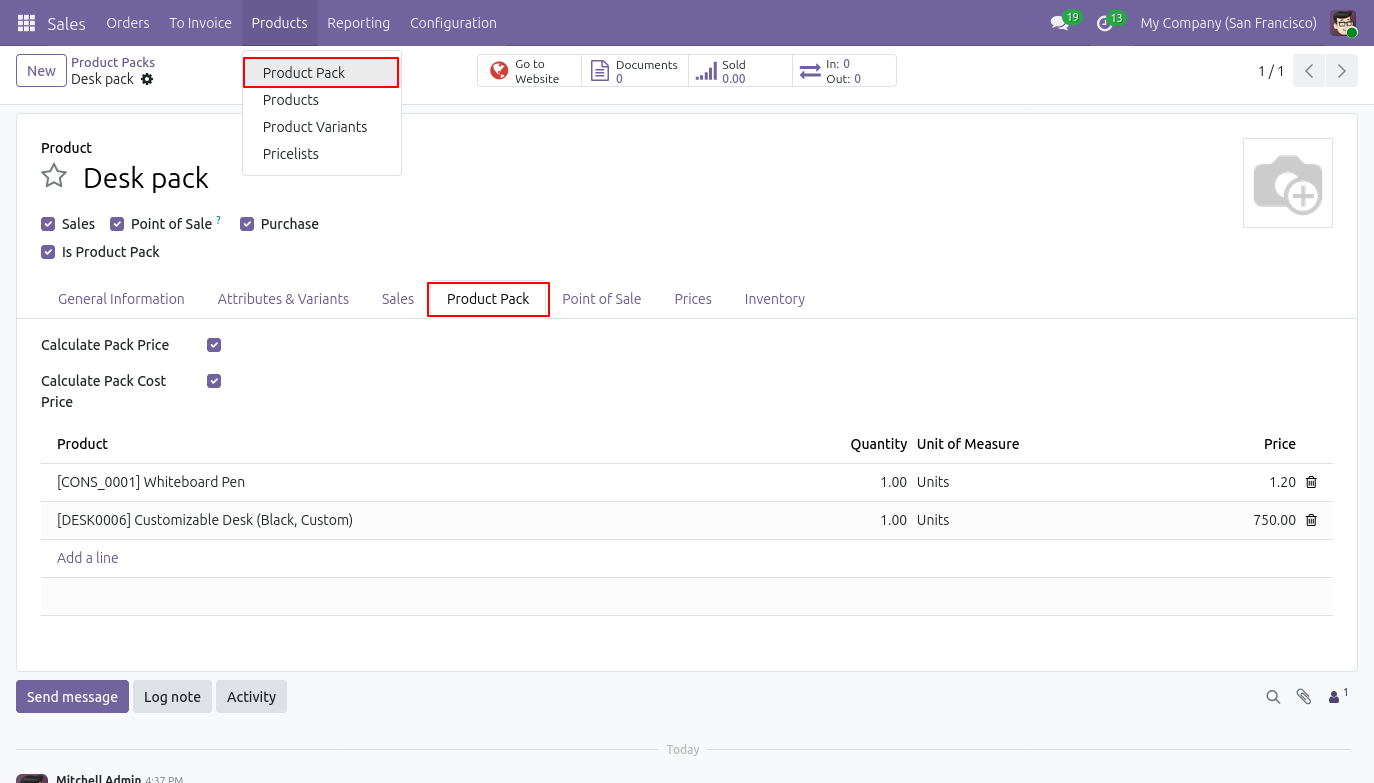Viewport: 1374px width, 783px height.
Task: Open the To Invoice menu
Action: pos(200,23)
